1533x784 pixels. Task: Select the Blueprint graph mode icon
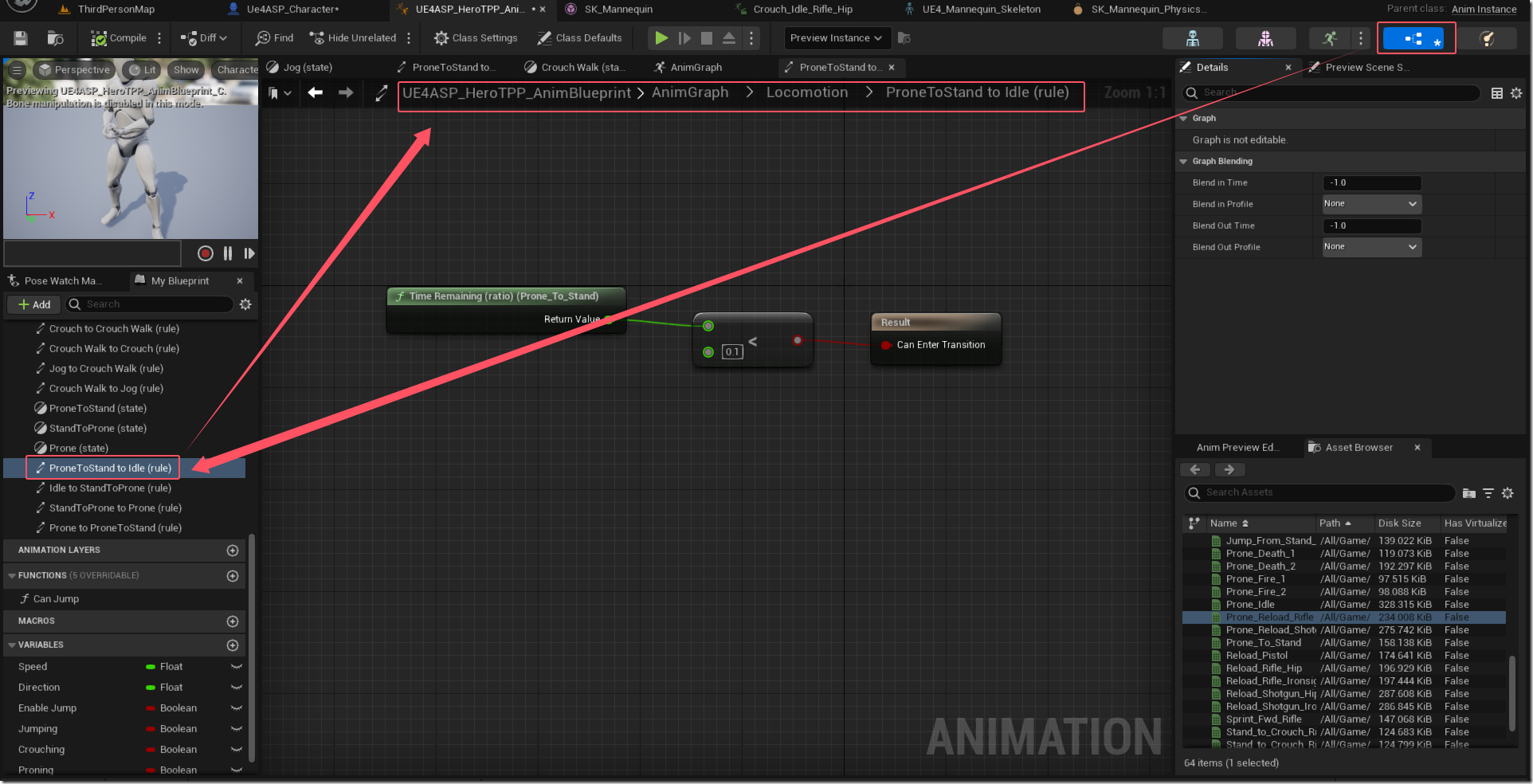tap(1413, 38)
